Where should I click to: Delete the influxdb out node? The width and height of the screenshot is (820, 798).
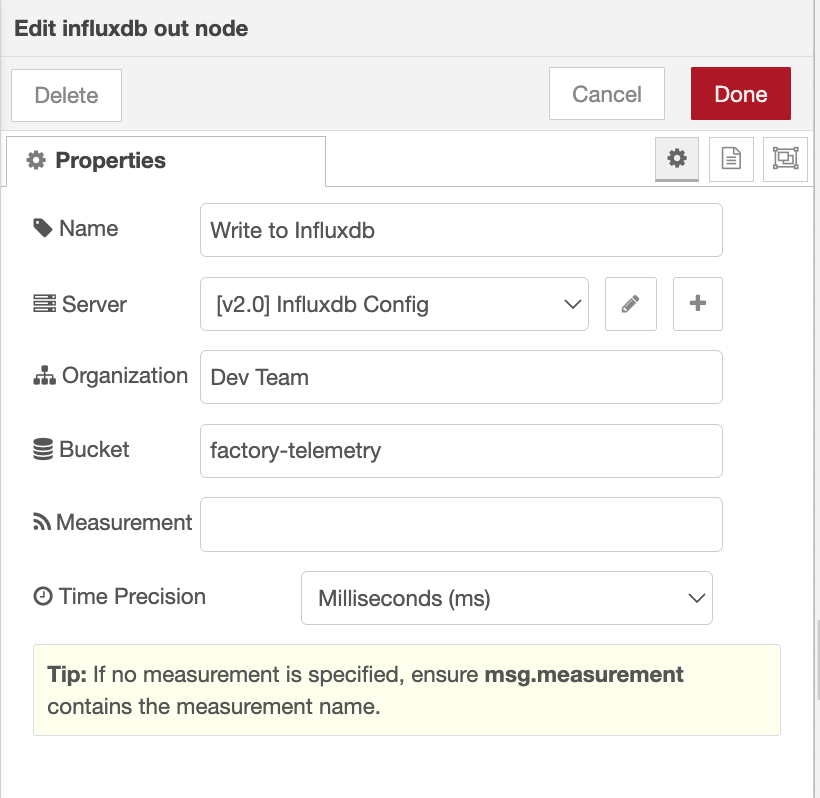point(66,95)
